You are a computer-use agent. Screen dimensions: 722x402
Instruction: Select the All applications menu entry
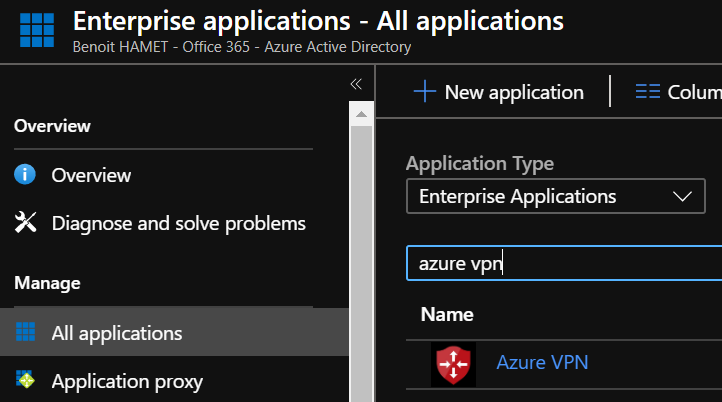pos(117,333)
